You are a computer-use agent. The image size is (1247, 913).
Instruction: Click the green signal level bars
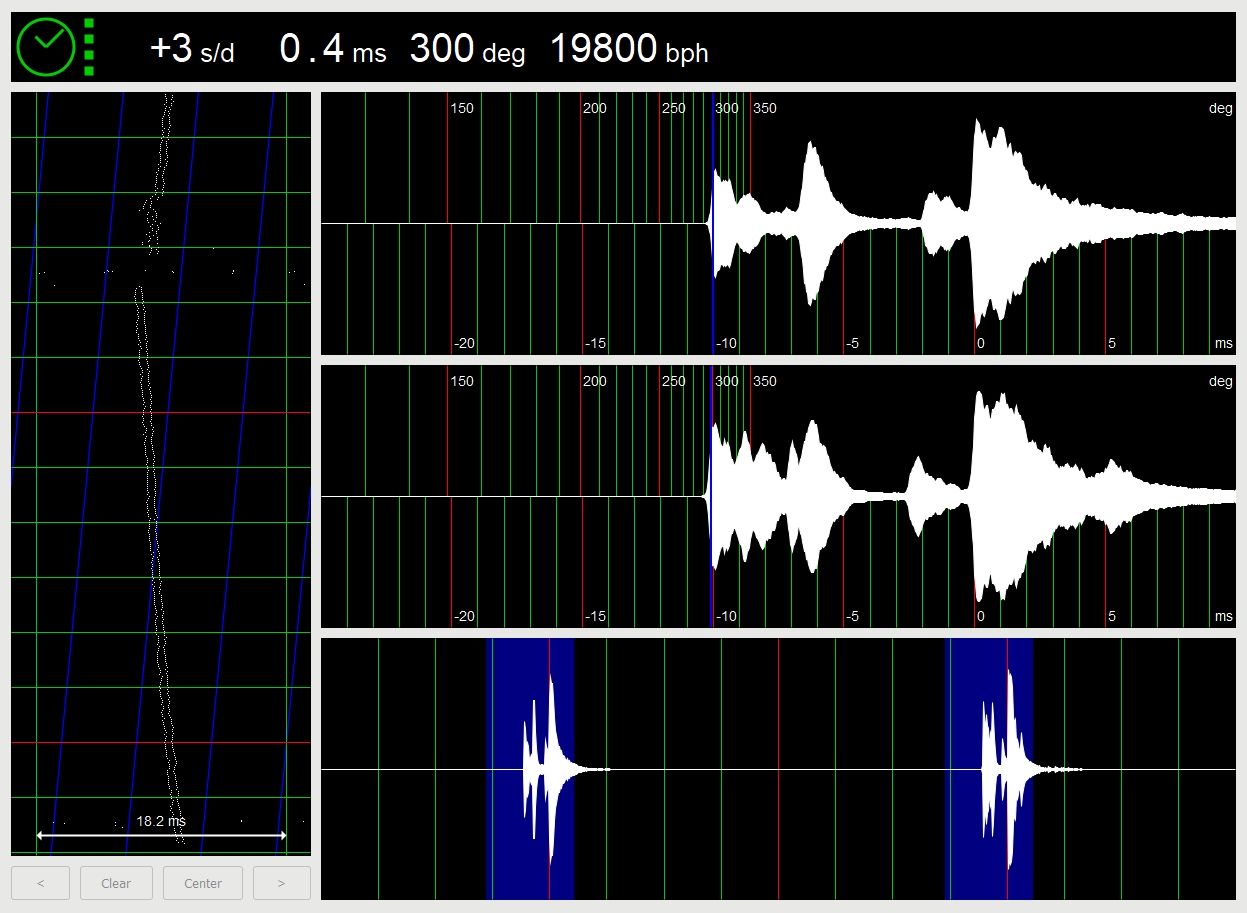point(89,46)
